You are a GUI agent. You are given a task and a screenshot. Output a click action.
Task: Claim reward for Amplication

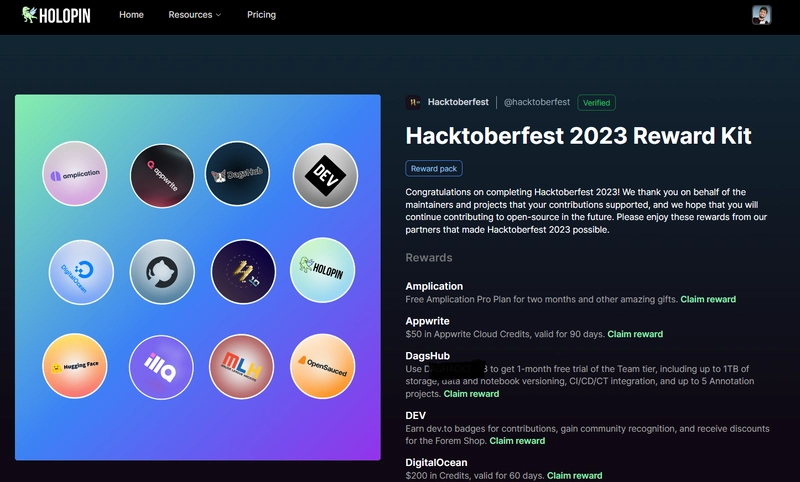tap(708, 299)
